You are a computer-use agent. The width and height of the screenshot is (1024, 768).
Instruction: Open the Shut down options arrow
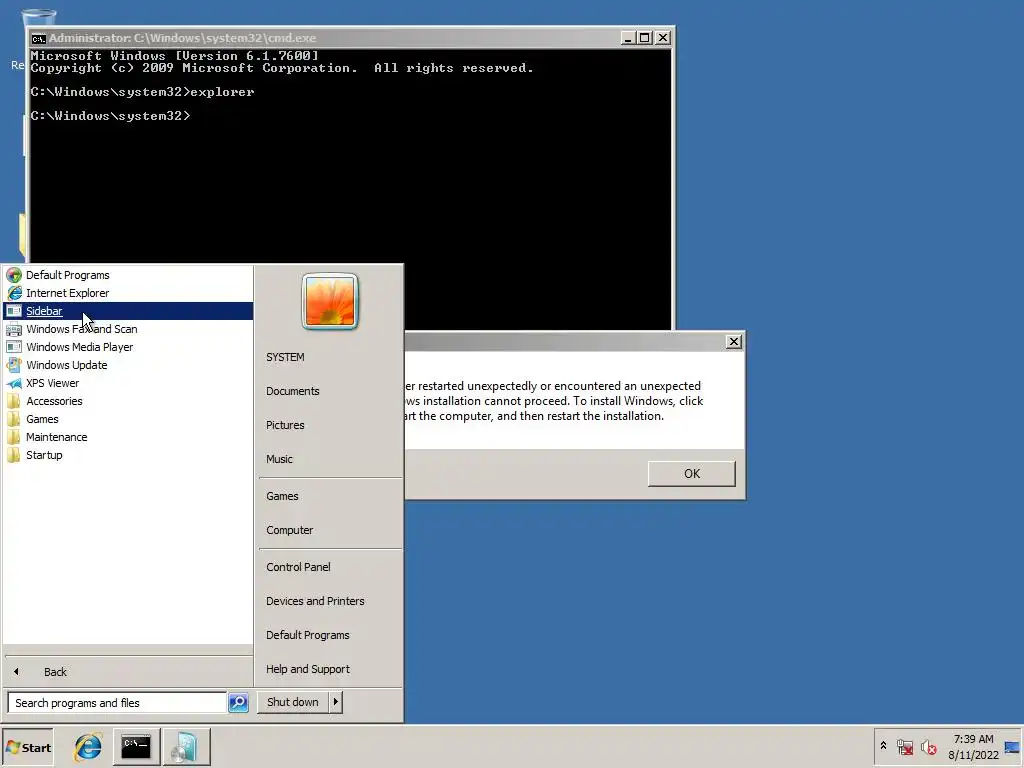(x=336, y=702)
